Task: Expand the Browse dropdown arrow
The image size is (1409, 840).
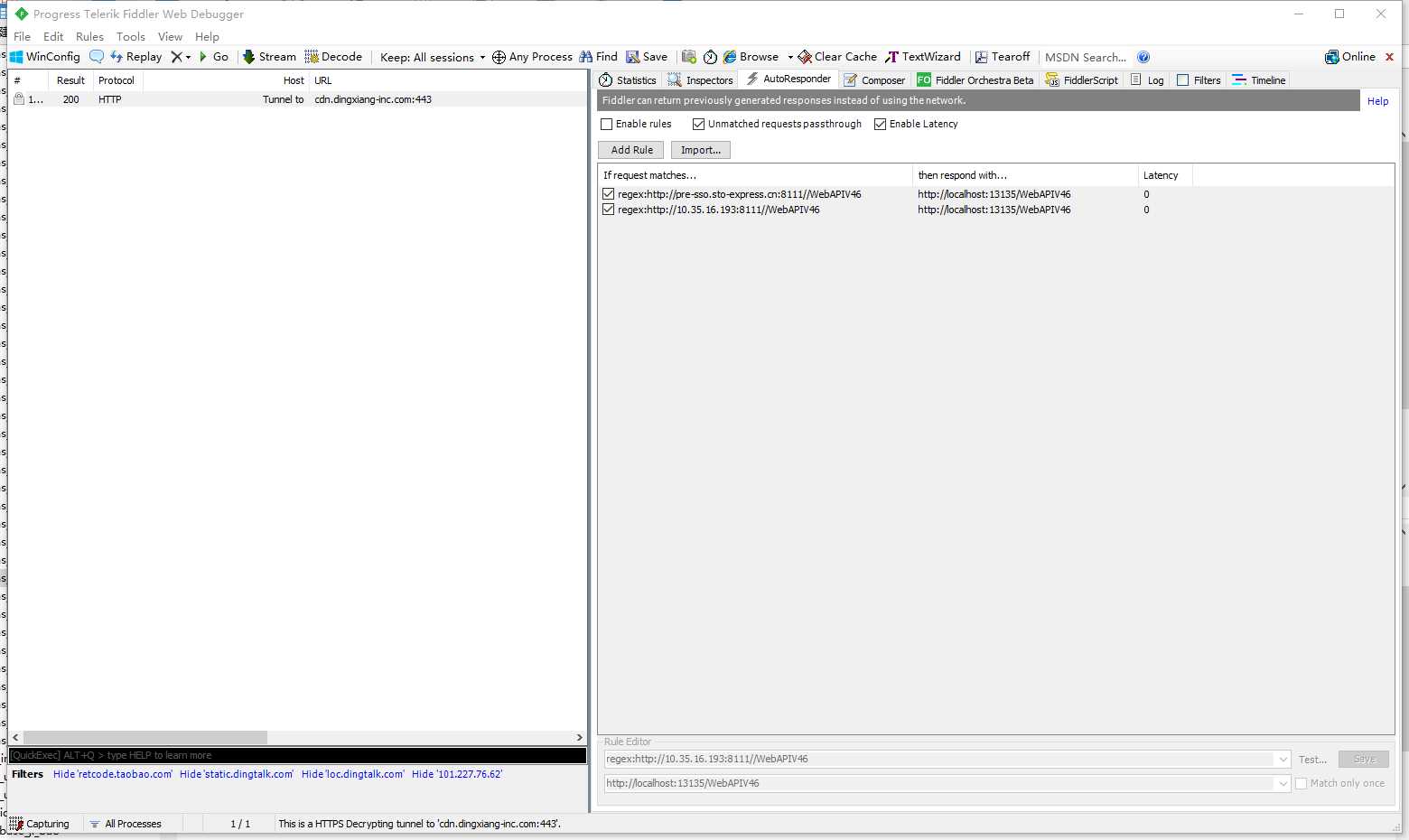Action: (x=790, y=57)
